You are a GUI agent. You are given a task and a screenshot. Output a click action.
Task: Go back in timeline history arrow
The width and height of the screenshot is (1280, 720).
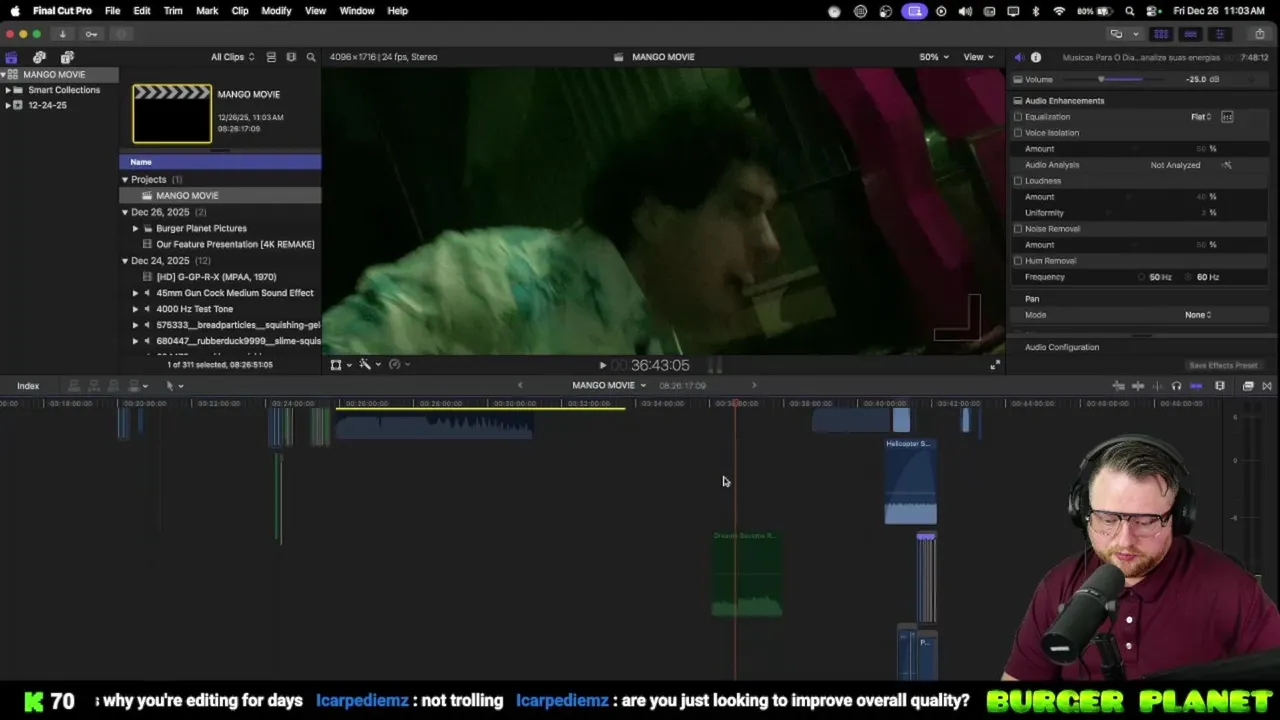pyautogui.click(x=519, y=386)
